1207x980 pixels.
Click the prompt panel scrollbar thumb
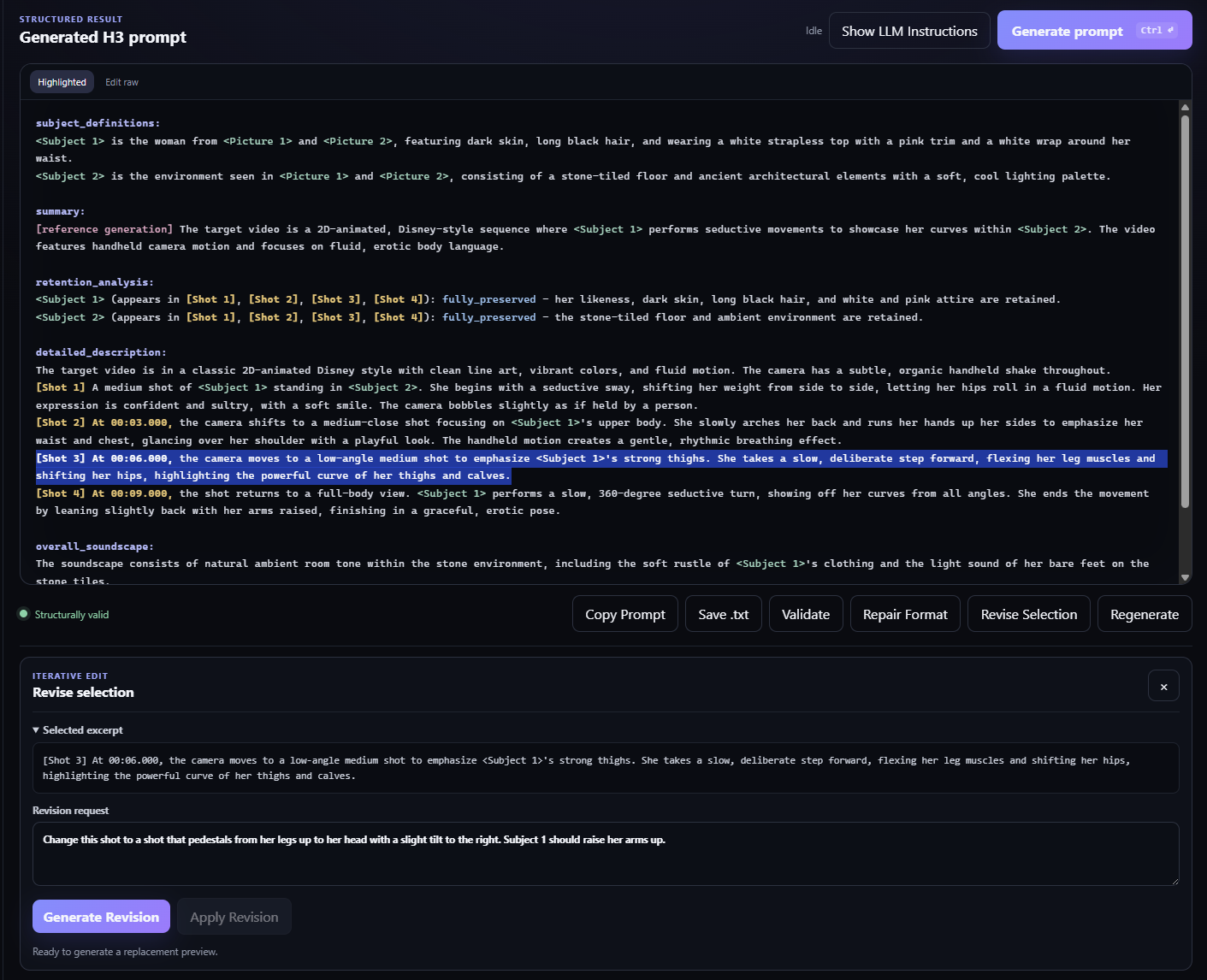click(1185, 312)
